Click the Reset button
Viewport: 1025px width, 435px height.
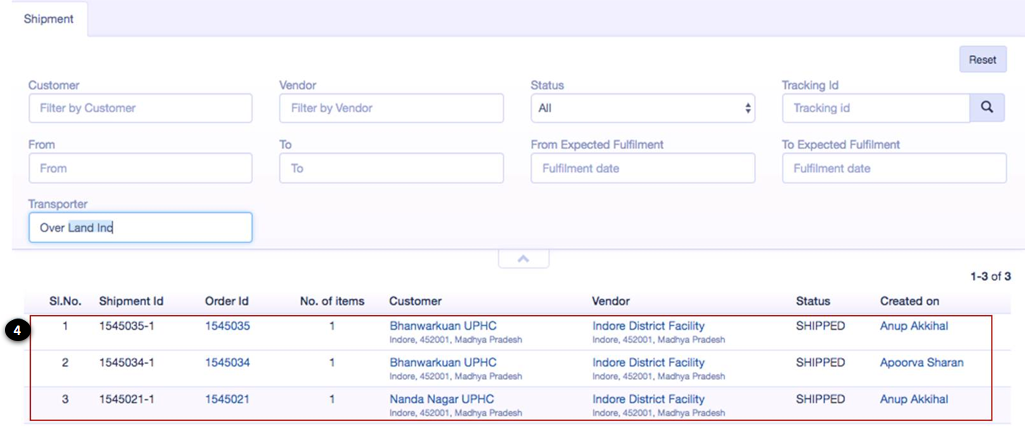983,60
